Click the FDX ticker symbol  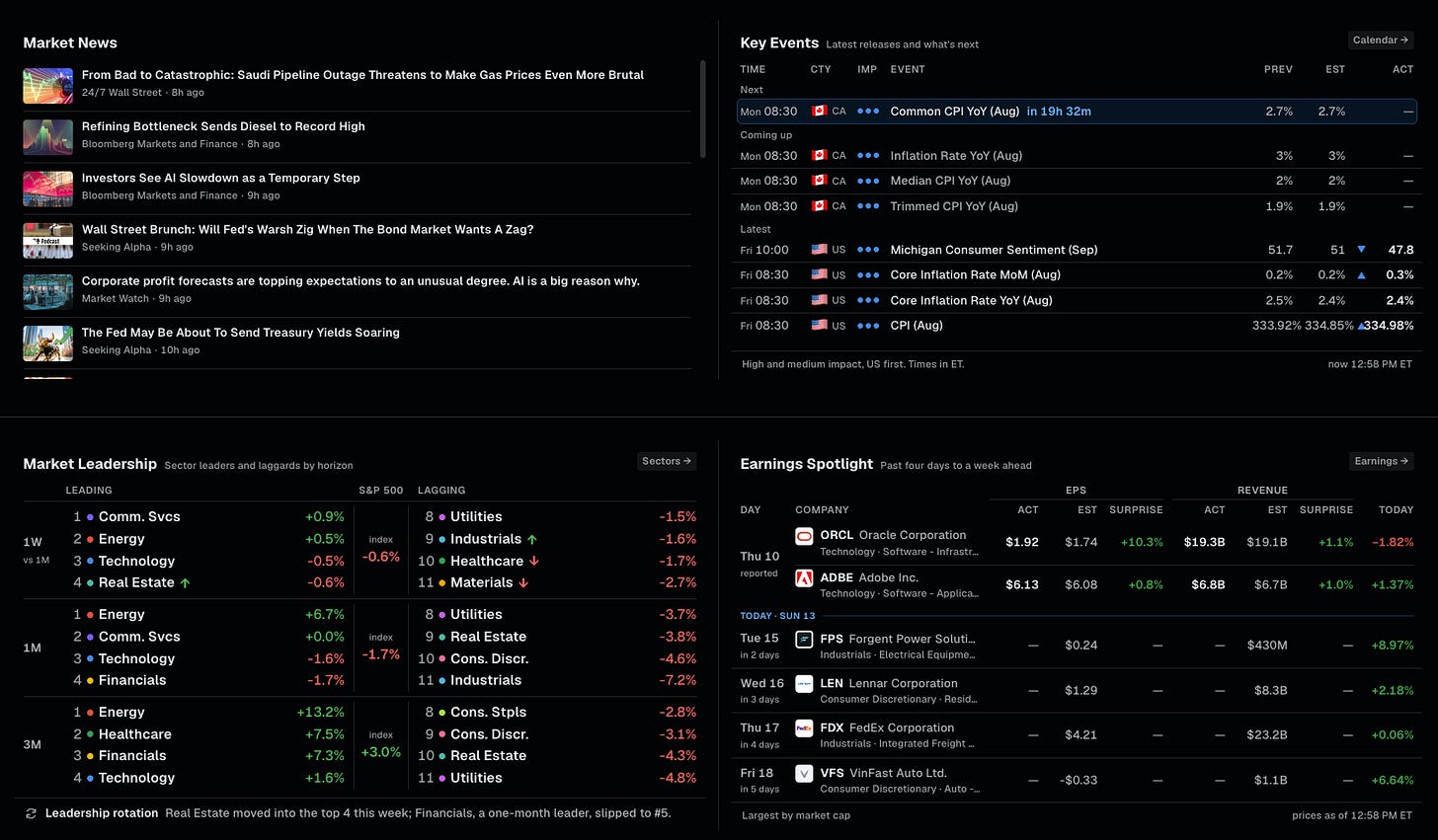[833, 727]
